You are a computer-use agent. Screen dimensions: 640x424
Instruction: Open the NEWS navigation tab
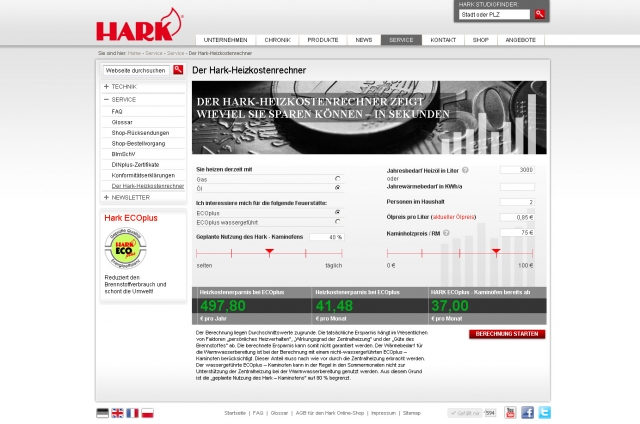point(364,40)
